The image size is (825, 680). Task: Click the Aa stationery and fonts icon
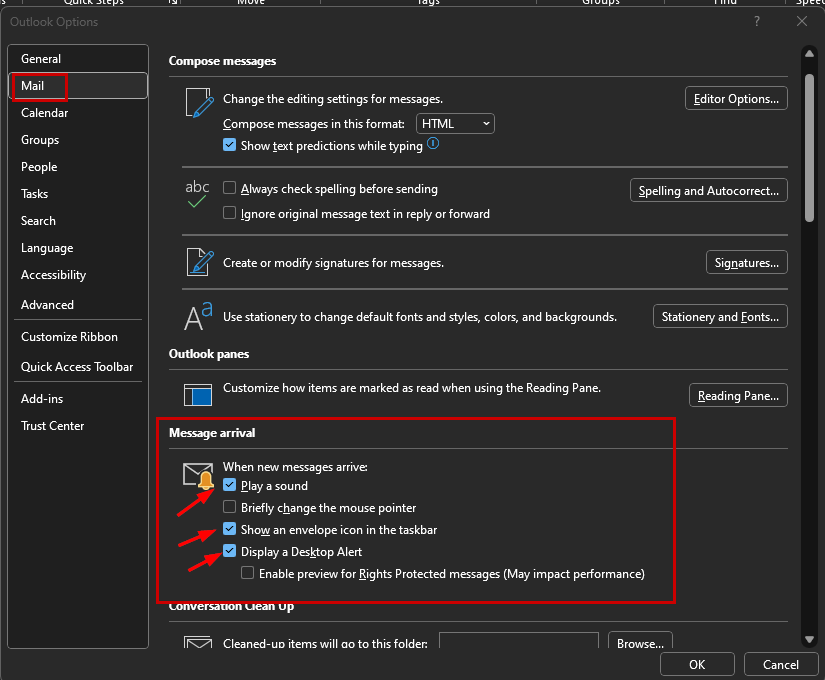197,315
